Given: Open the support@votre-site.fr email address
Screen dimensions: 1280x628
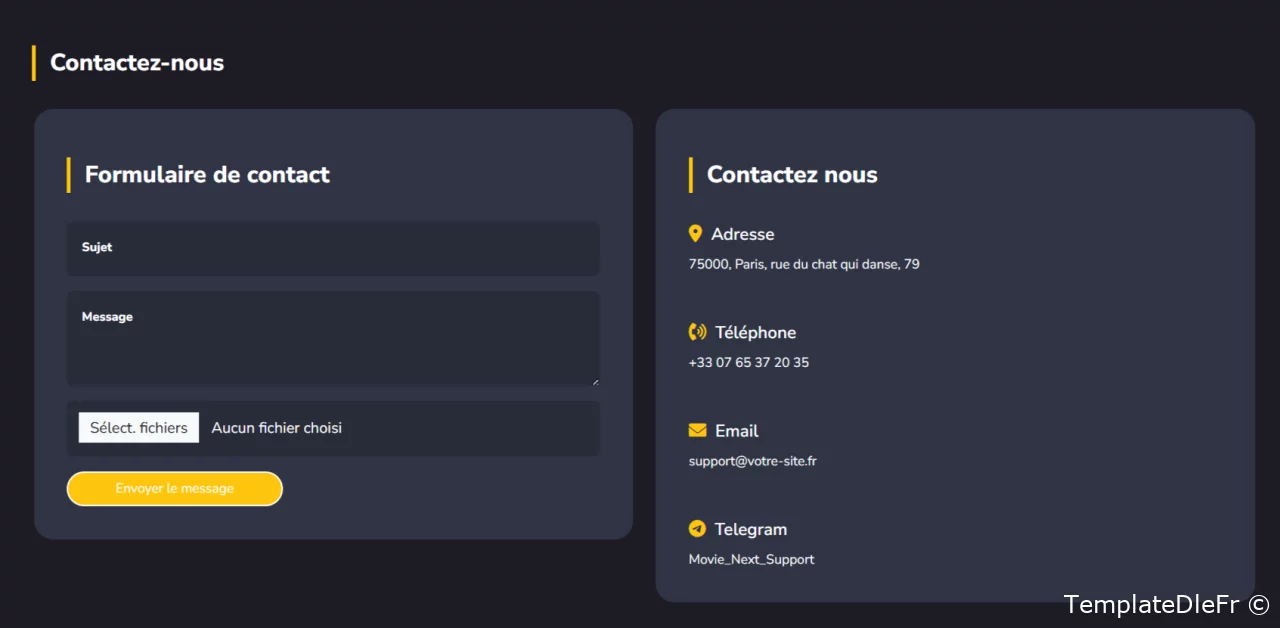Looking at the screenshot, I should pos(753,462).
